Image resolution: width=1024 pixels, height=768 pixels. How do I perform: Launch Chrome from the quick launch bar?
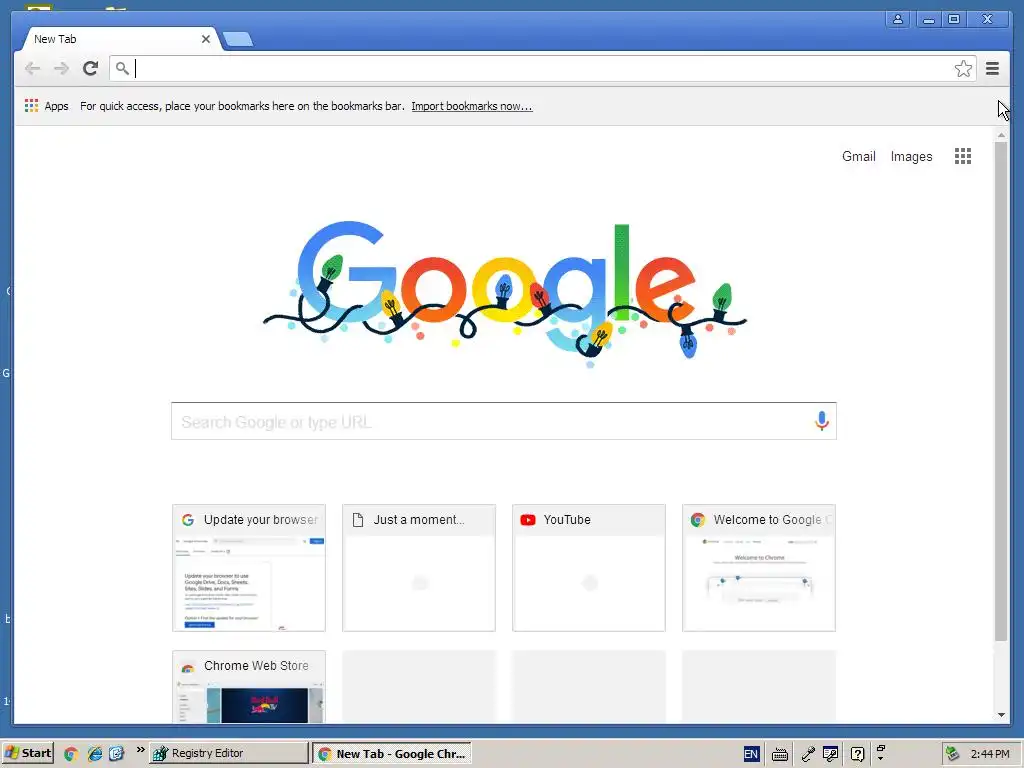[x=71, y=754]
